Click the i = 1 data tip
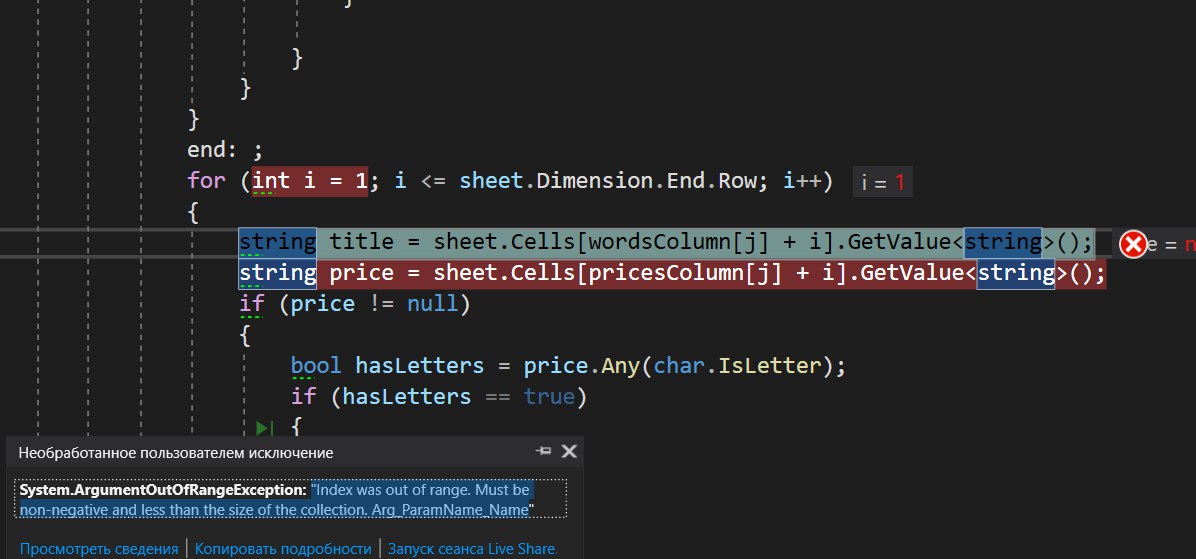Screen dimensions: 1196x559 (x=883, y=182)
